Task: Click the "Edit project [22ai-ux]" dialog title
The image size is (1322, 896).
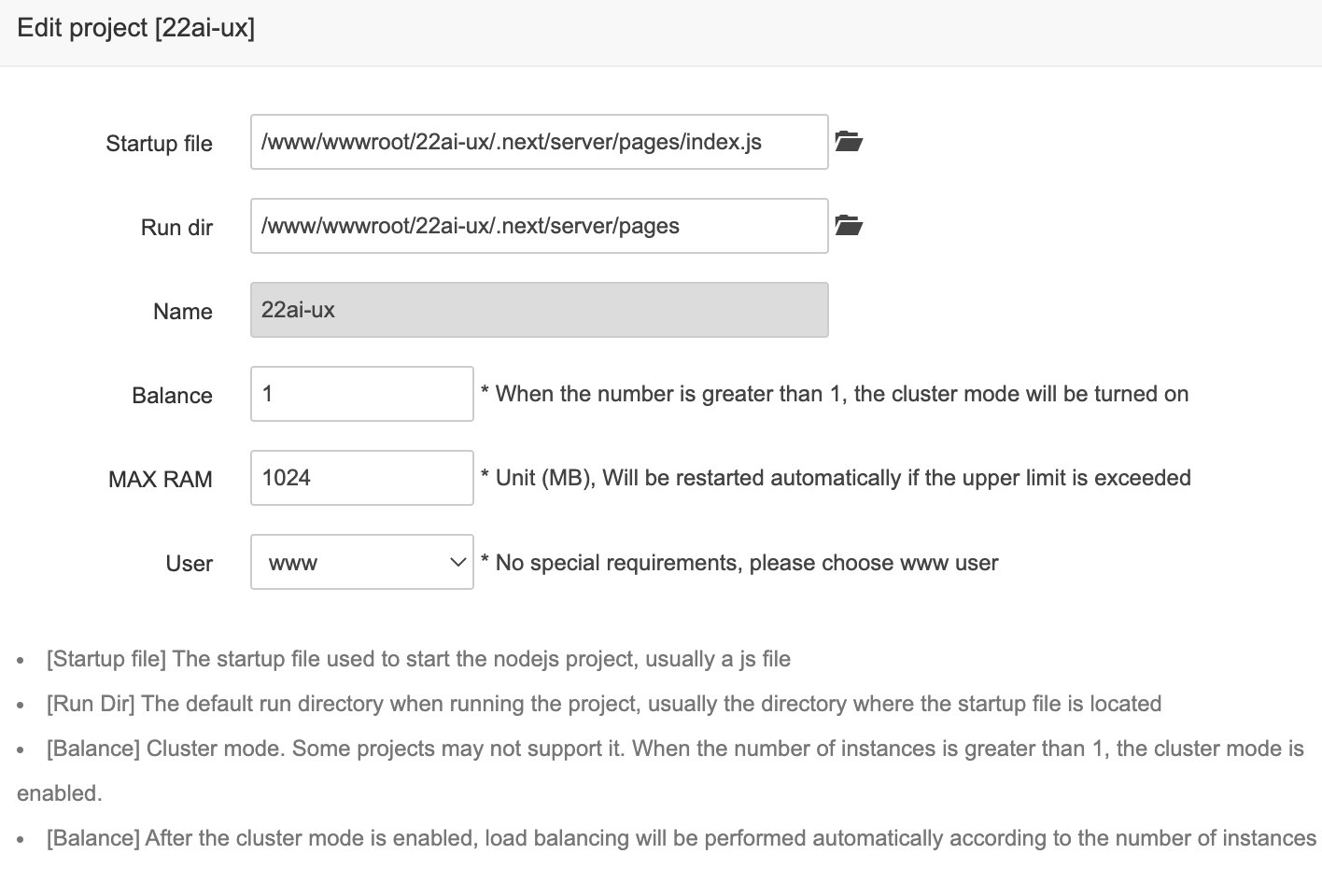Action: [x=136, y=28]
